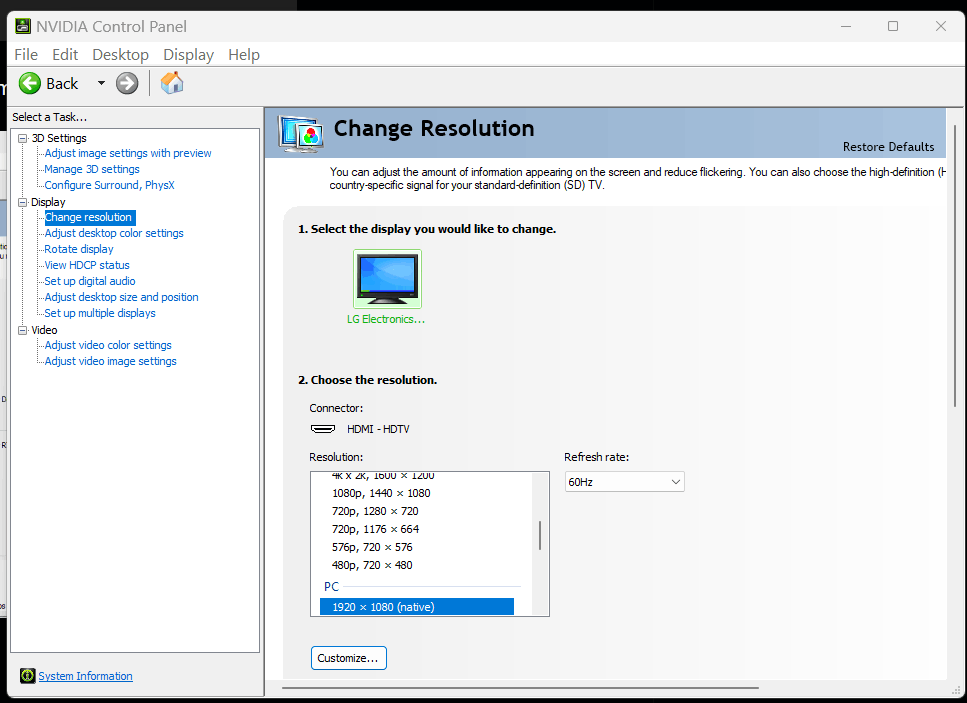Viewport: 967px width, 703px height.
Task: Click the Forward arrow icon in toolbar
Action: [127, 83]
